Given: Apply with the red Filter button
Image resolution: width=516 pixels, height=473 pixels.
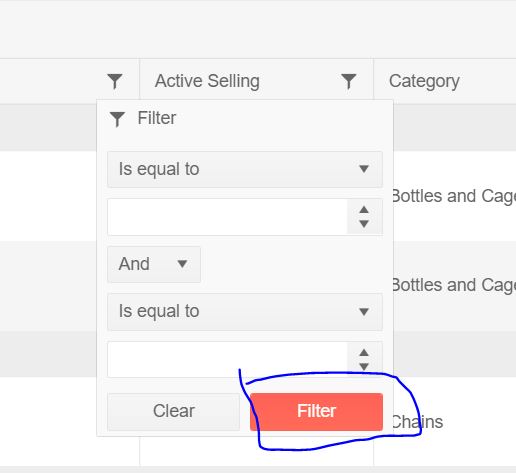Looking at the screenshot, I should tap(316, 411).
